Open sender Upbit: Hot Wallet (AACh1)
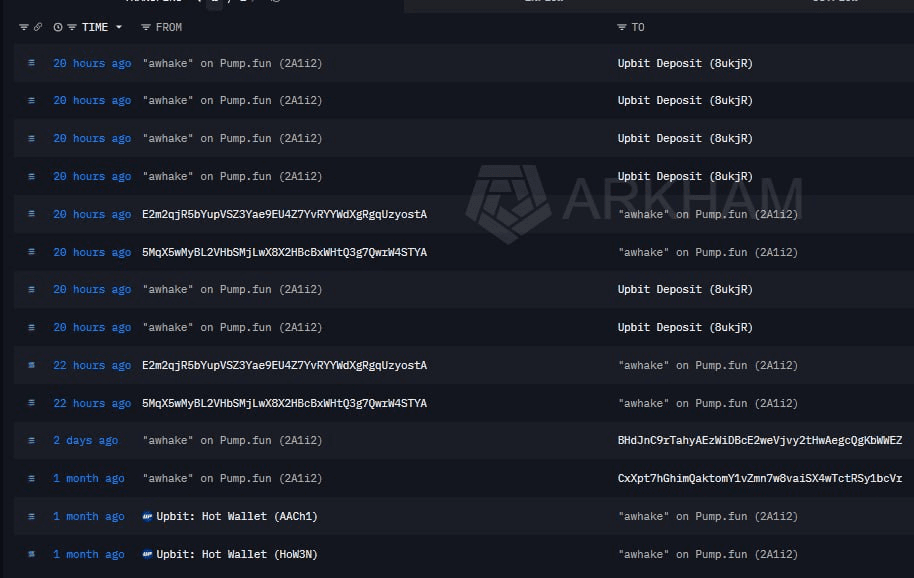Viewport: 914px width, 578px height. coord(237,516)
